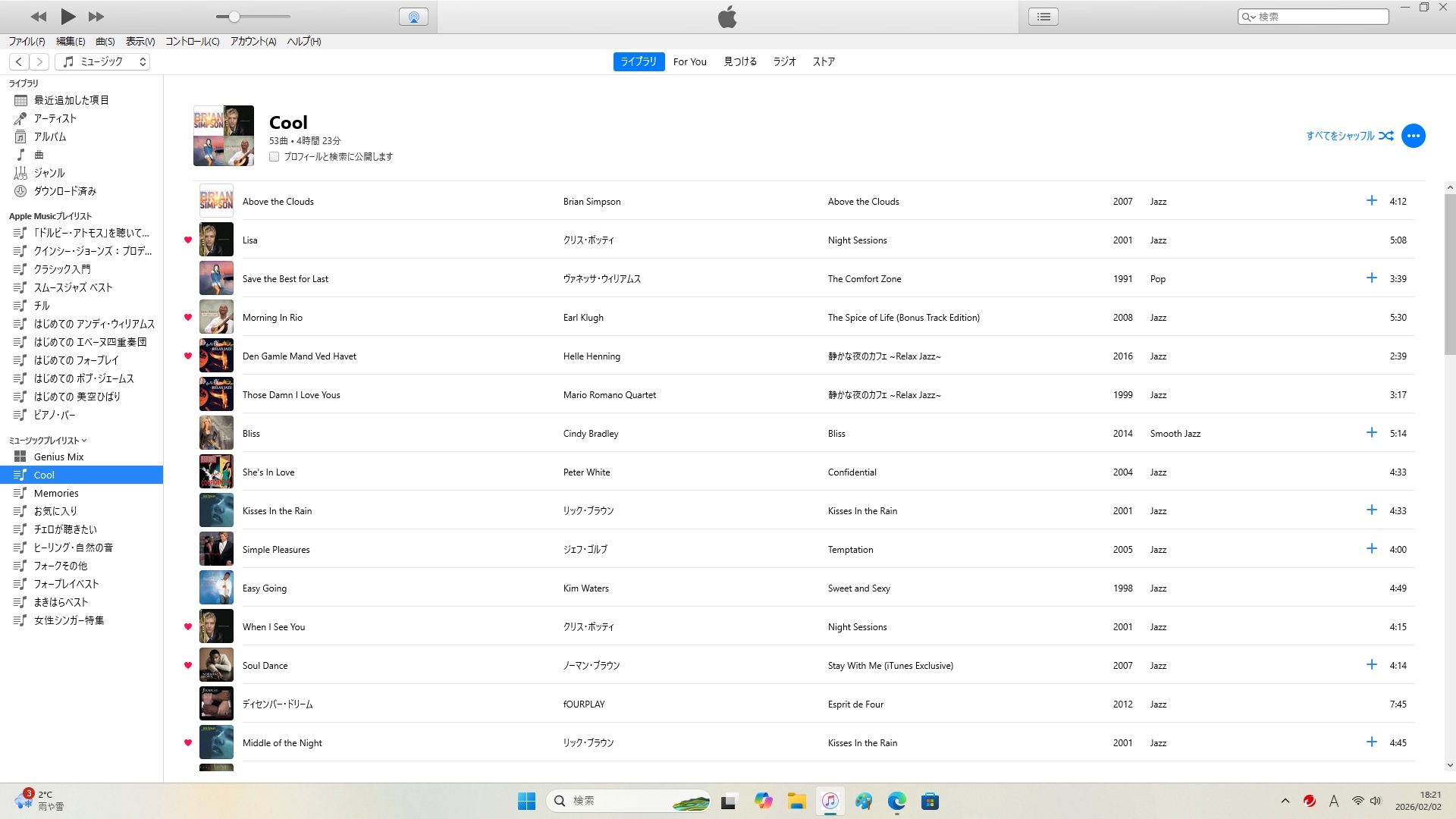Click the volume slider
This screenshot has width=1456, height=819.
click(253, 17)
